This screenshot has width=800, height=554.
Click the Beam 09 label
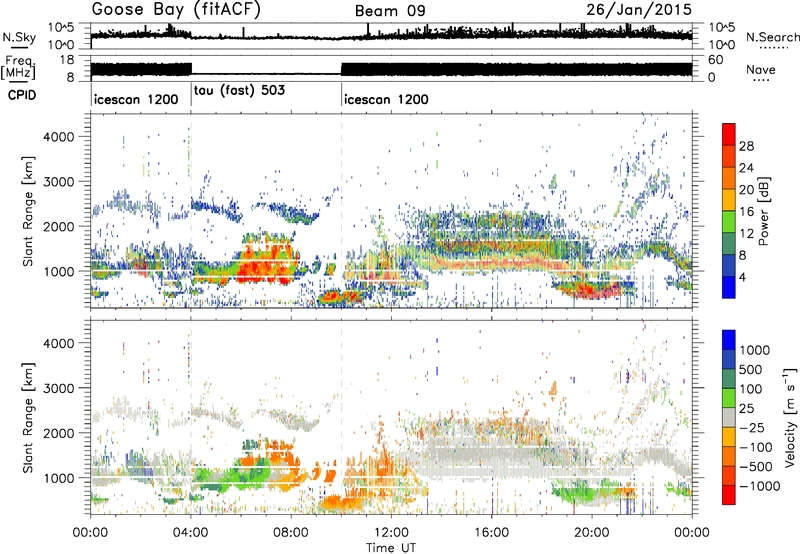point(390,11)
